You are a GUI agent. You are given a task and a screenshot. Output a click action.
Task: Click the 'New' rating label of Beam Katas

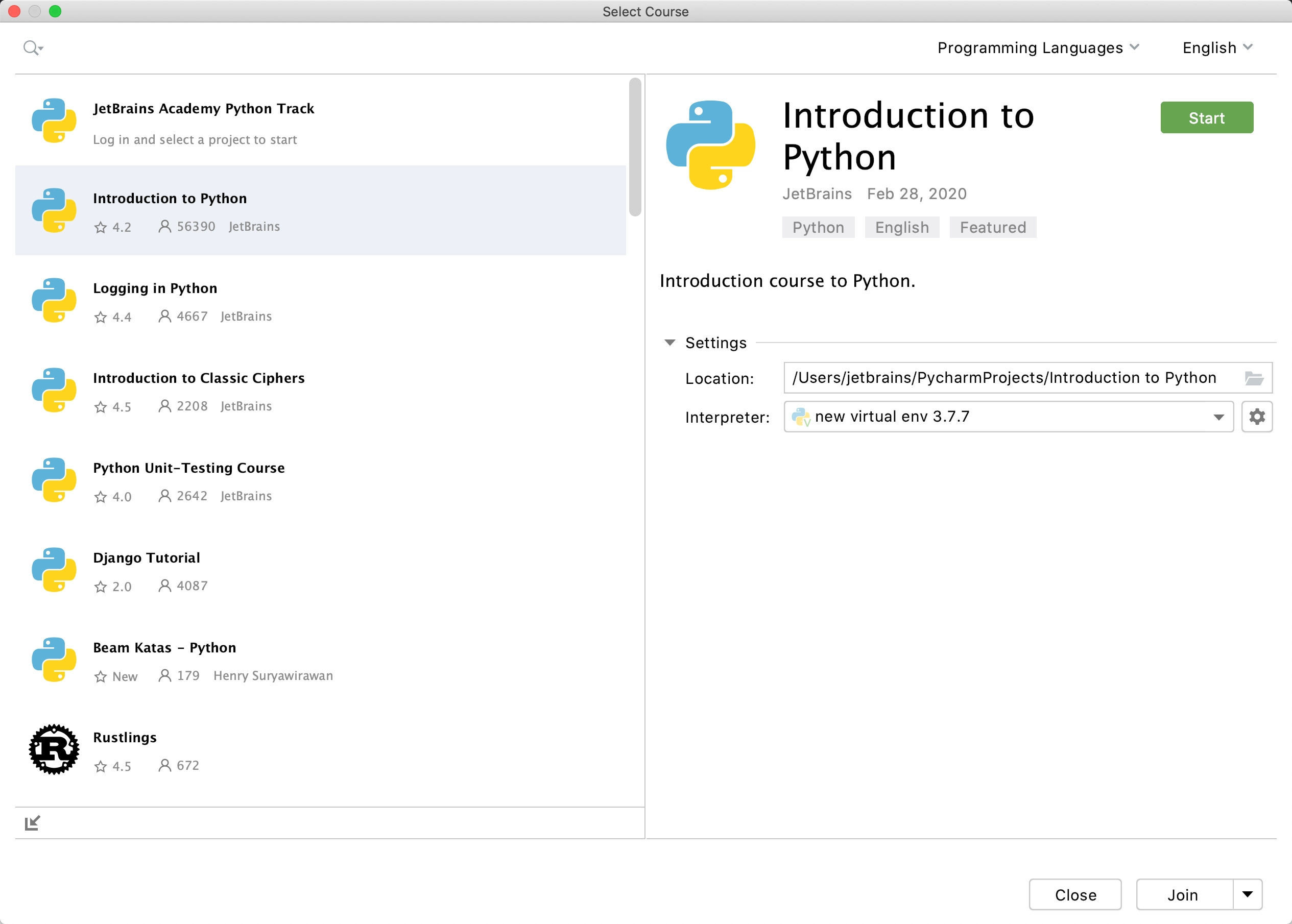pyautogui.click(x=125, y=676)
